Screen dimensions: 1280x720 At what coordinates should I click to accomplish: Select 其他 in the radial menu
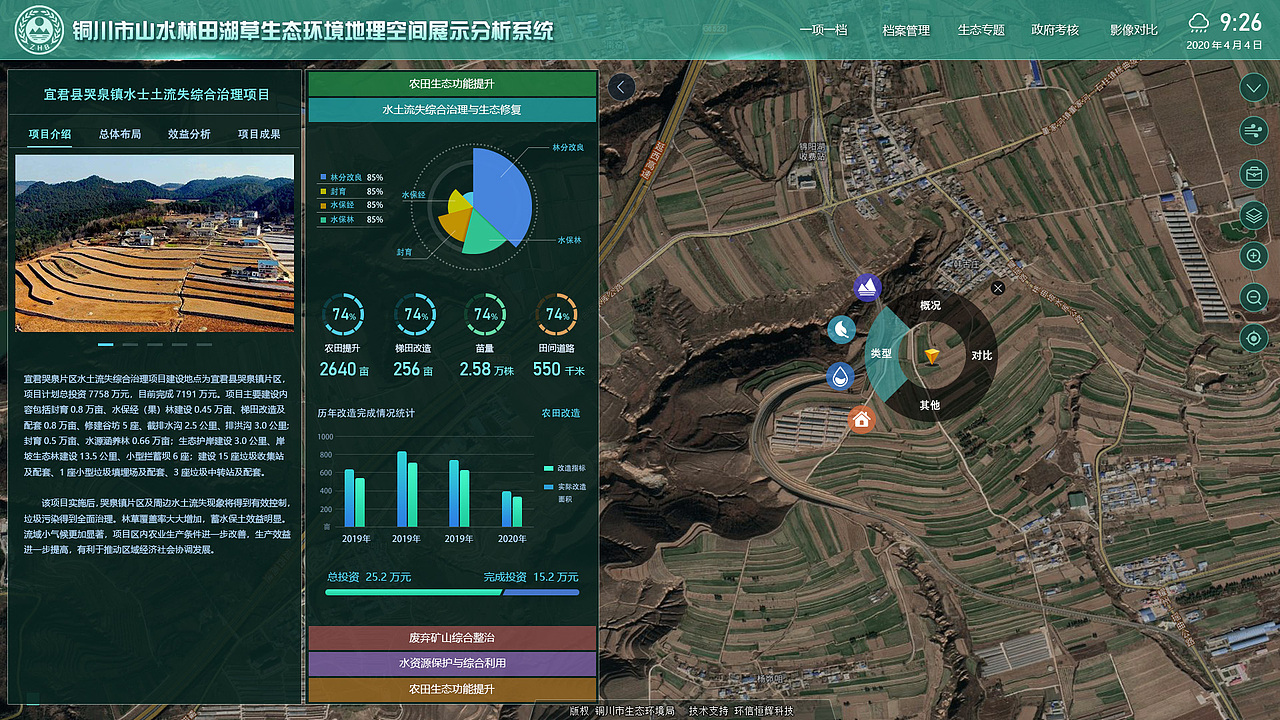coord(930,405)
